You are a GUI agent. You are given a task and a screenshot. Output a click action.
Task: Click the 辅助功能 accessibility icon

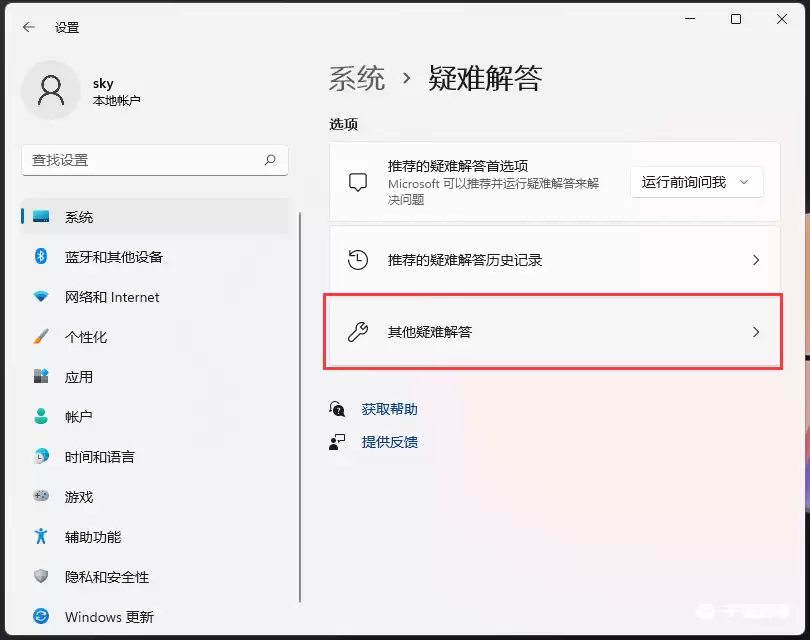(41, 537)
